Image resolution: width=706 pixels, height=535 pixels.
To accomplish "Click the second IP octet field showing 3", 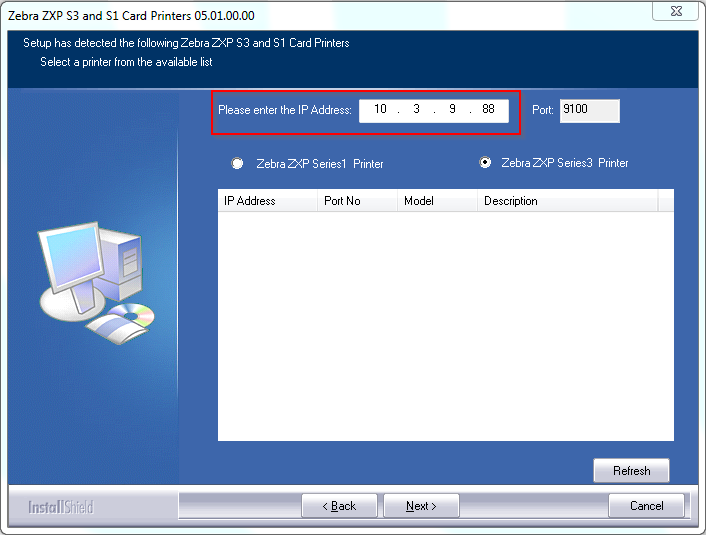I will pyautogui.click(x=416, y=109).
